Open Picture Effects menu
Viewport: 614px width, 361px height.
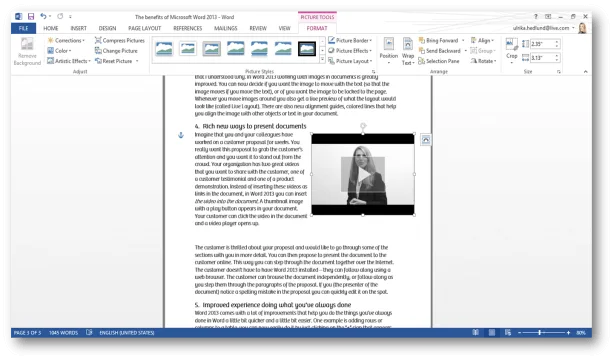(x=350, y=51)
